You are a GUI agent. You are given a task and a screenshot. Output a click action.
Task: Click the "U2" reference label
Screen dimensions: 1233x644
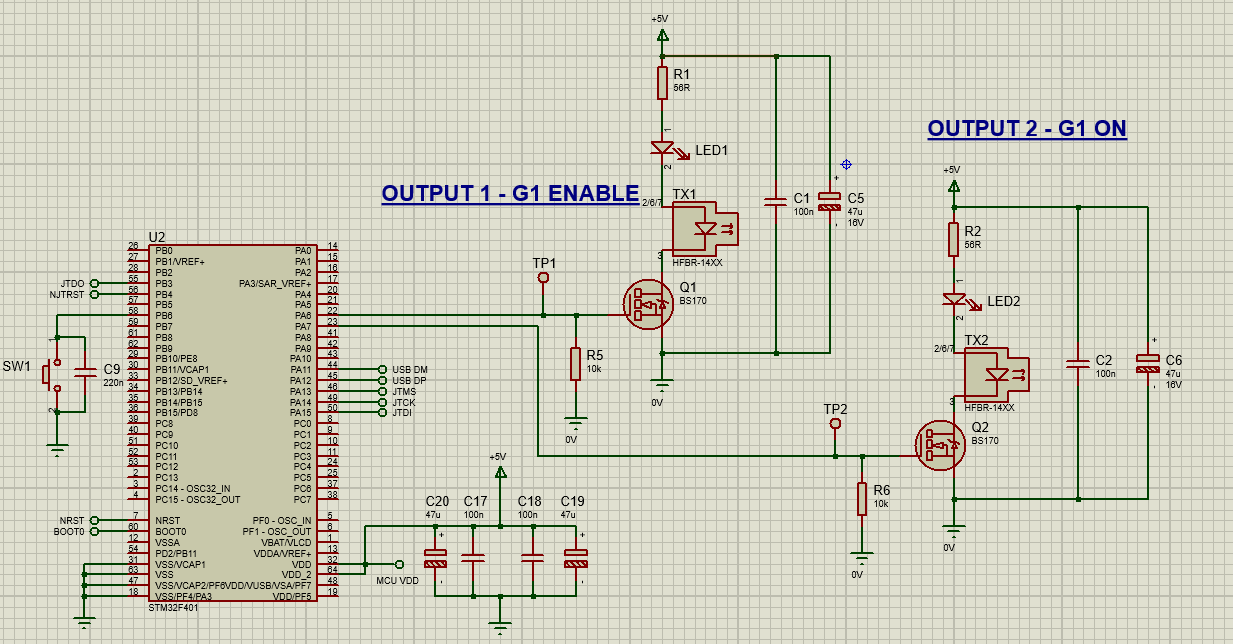(156, 237)
